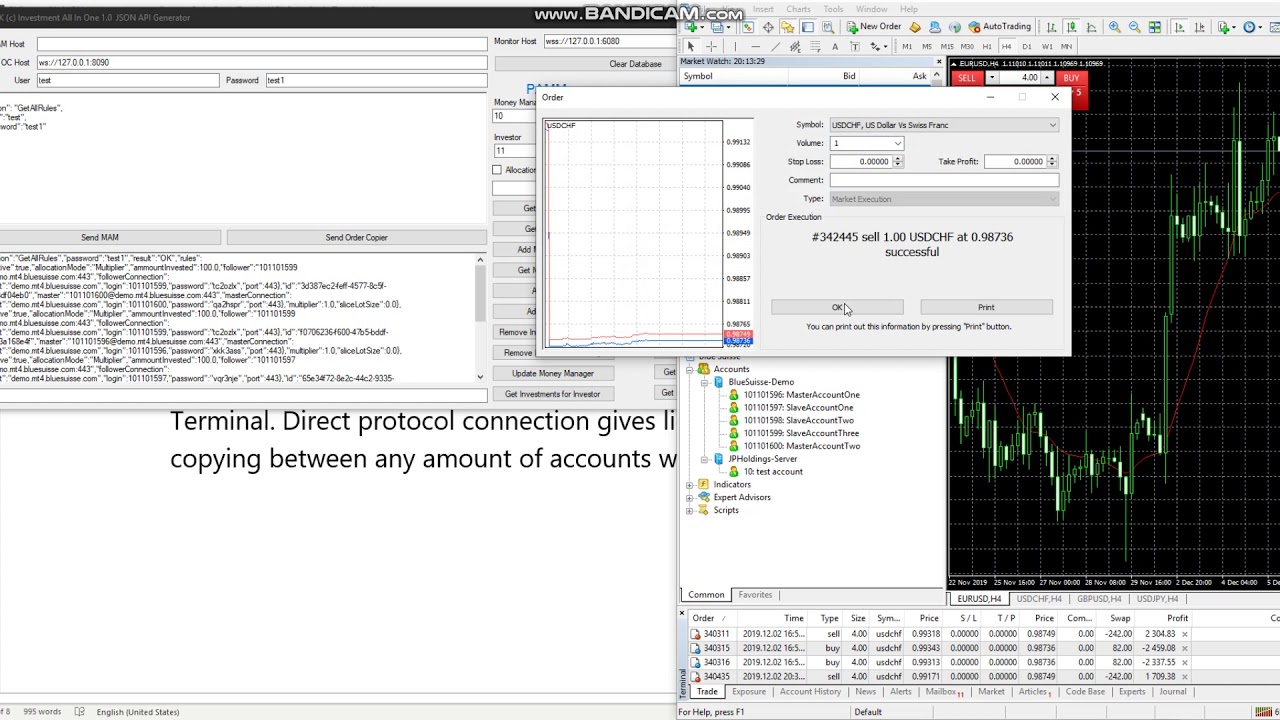The image size is (1280, 720).
Task: Open the USDCHF,H4 chart tab
Action: pyautogui.click(x=1038, y=599)
